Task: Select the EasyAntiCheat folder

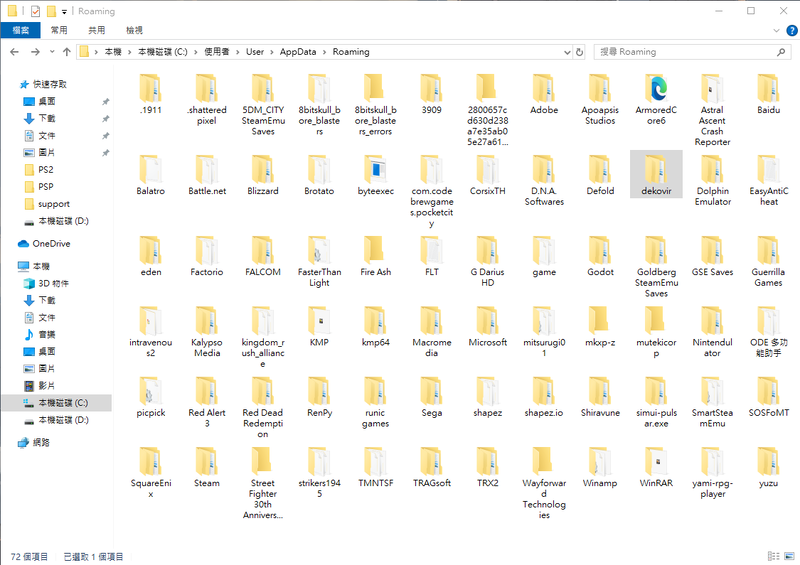Action: click(768, 181)
